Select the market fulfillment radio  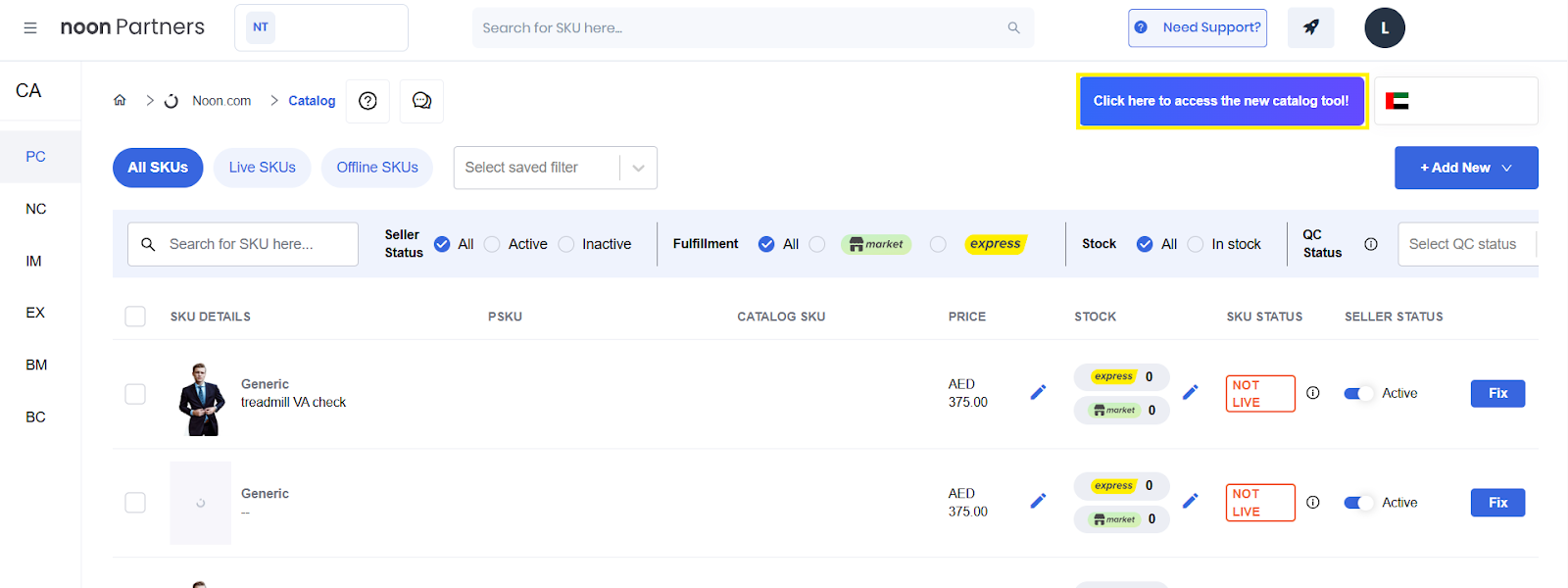[x=817, y=244]
